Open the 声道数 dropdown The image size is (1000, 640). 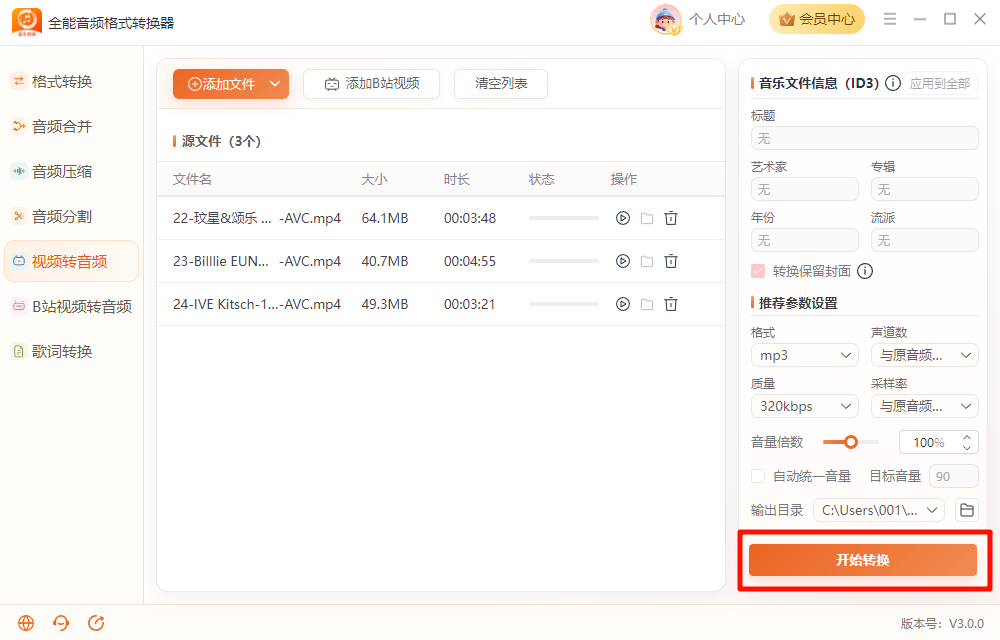coord(924,355)
